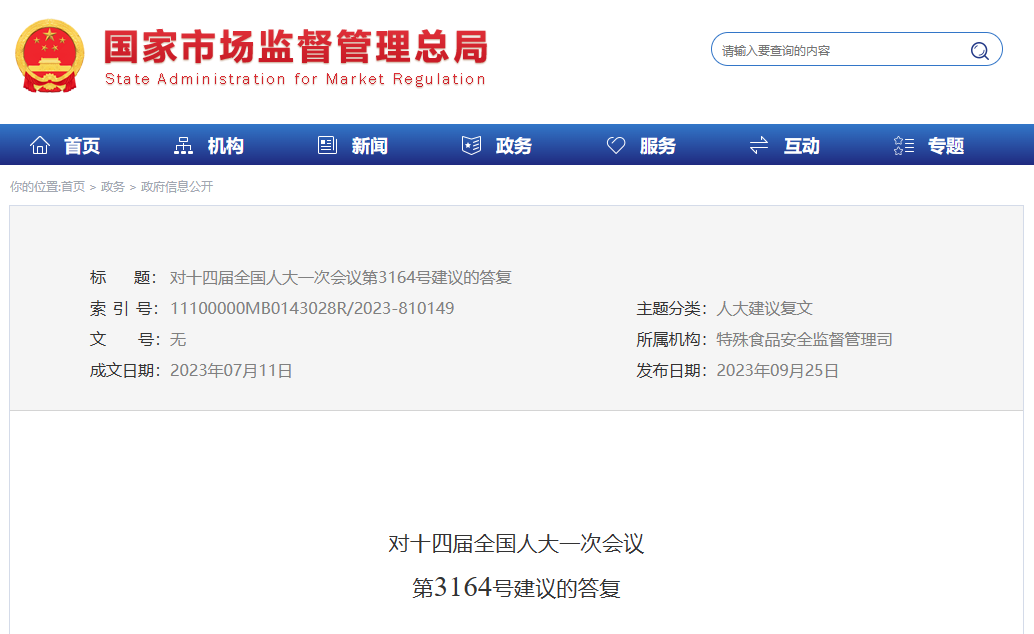Click the two-arrow icon for 互动
Image resolution: width=1034 pixels, height=634 pixels.
click(x=759, y=146)
